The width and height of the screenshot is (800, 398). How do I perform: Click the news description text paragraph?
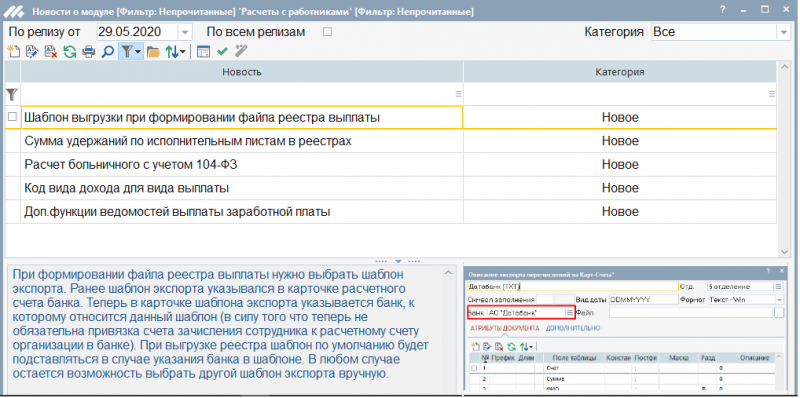tap(221, 324)
